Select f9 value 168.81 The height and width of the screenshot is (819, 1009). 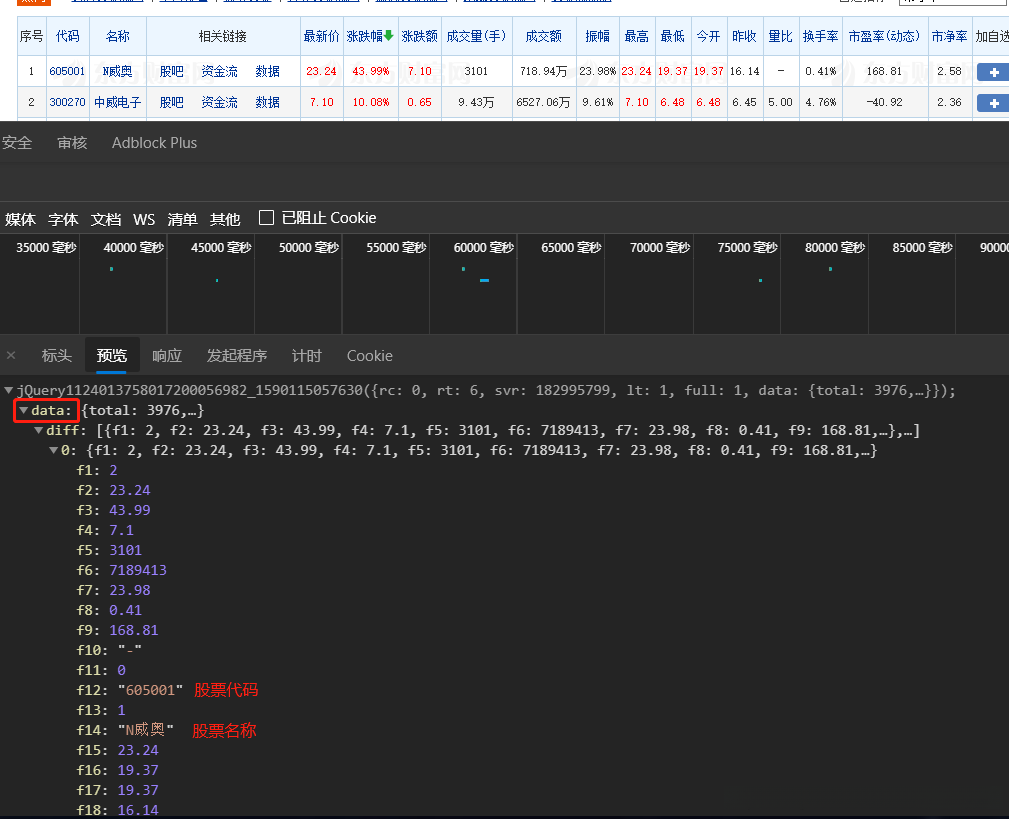[x=134, y=630]
